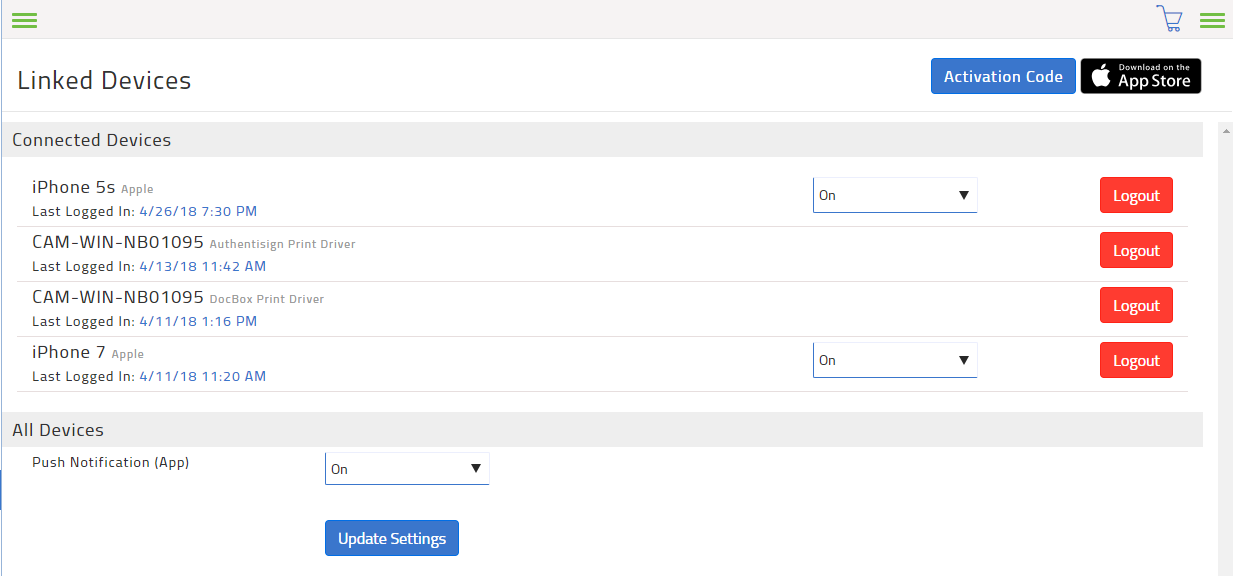Open the iPhone 5s notification dropdown
Image resolution: width=1233 pixels, height=576 pixels.
[894, 195]
